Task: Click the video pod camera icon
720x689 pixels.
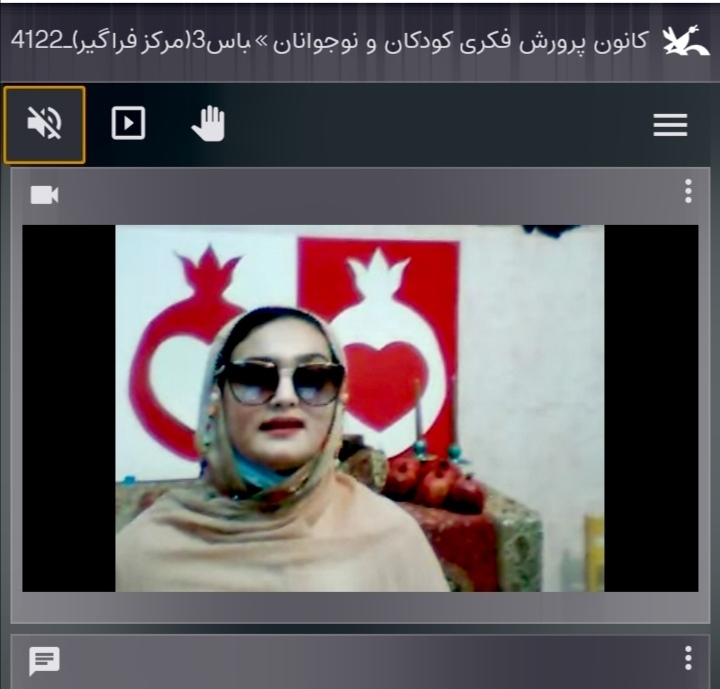Action: click(44, 194)
